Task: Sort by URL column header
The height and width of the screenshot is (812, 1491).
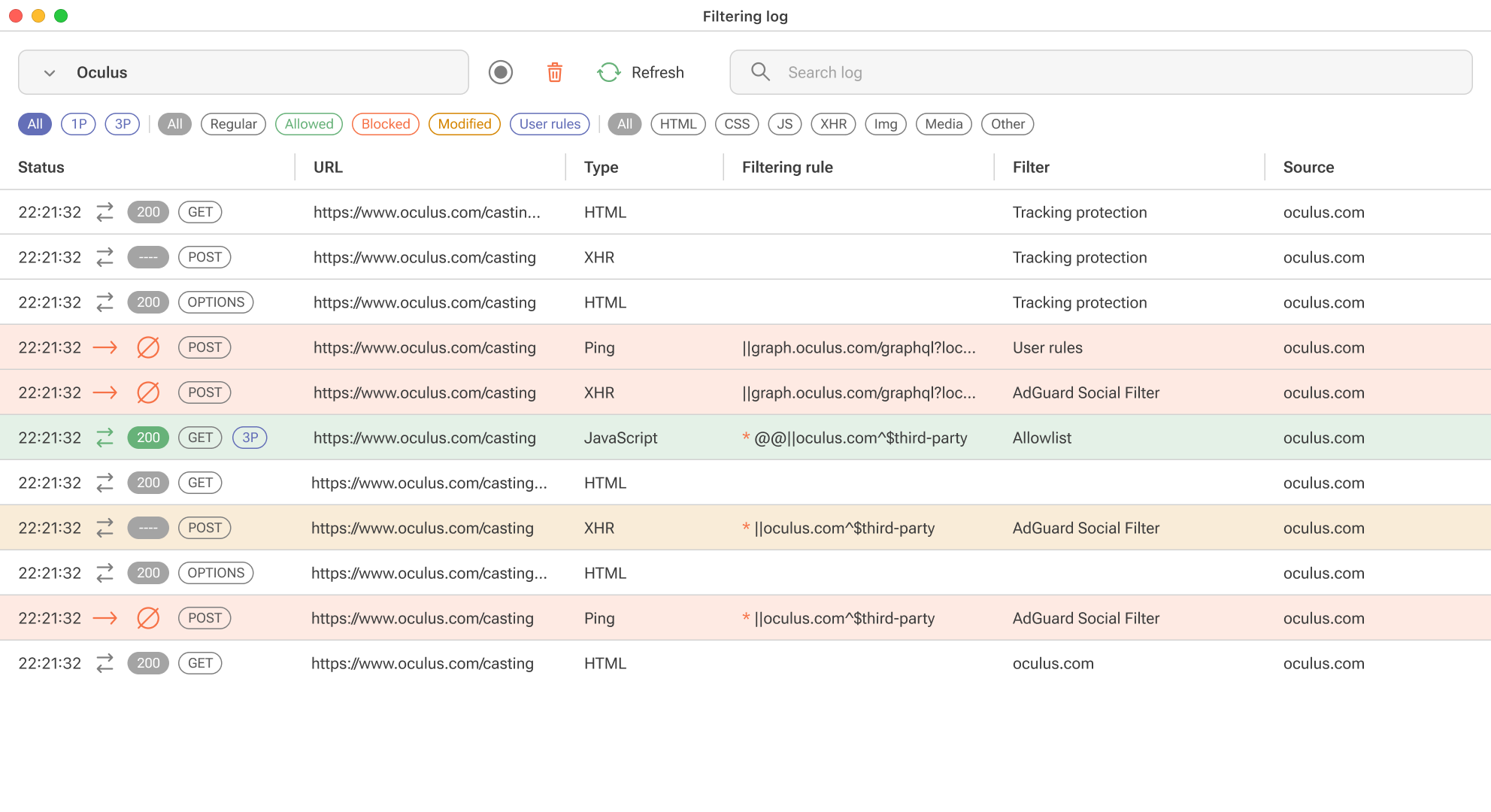Action: click(x=328, y=167)
